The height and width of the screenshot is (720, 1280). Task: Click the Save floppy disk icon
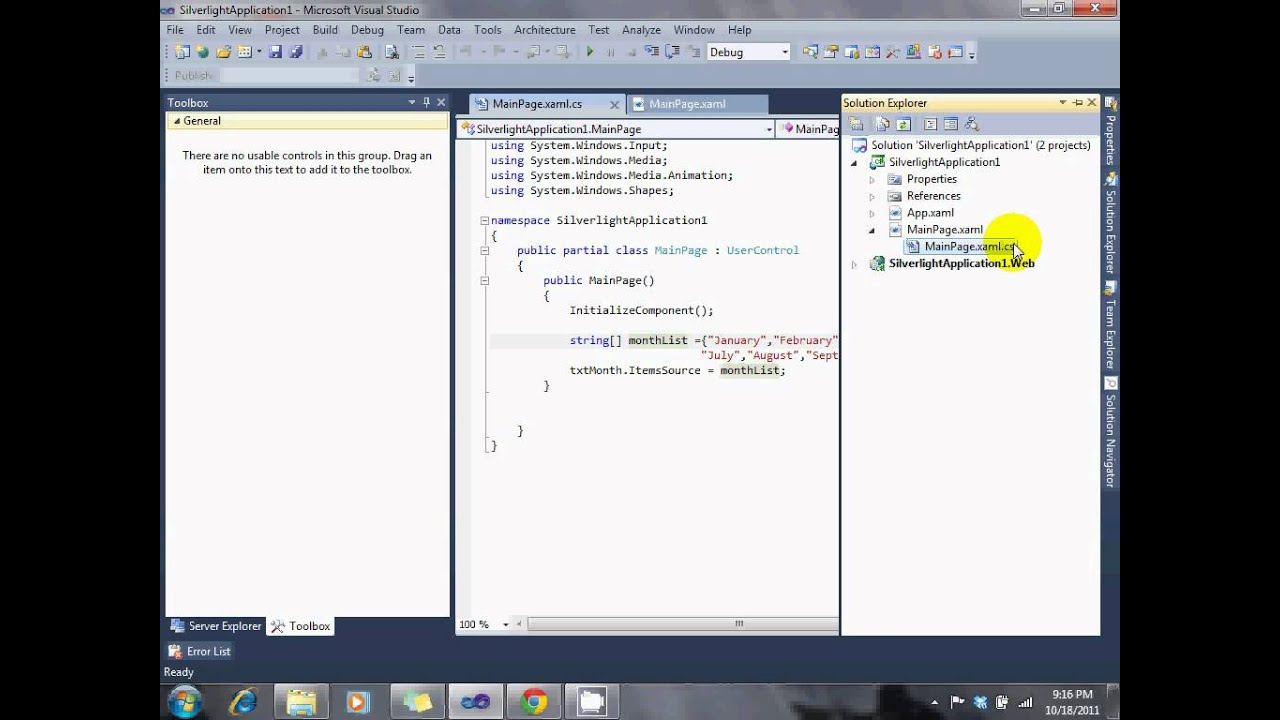coord(275,52)
